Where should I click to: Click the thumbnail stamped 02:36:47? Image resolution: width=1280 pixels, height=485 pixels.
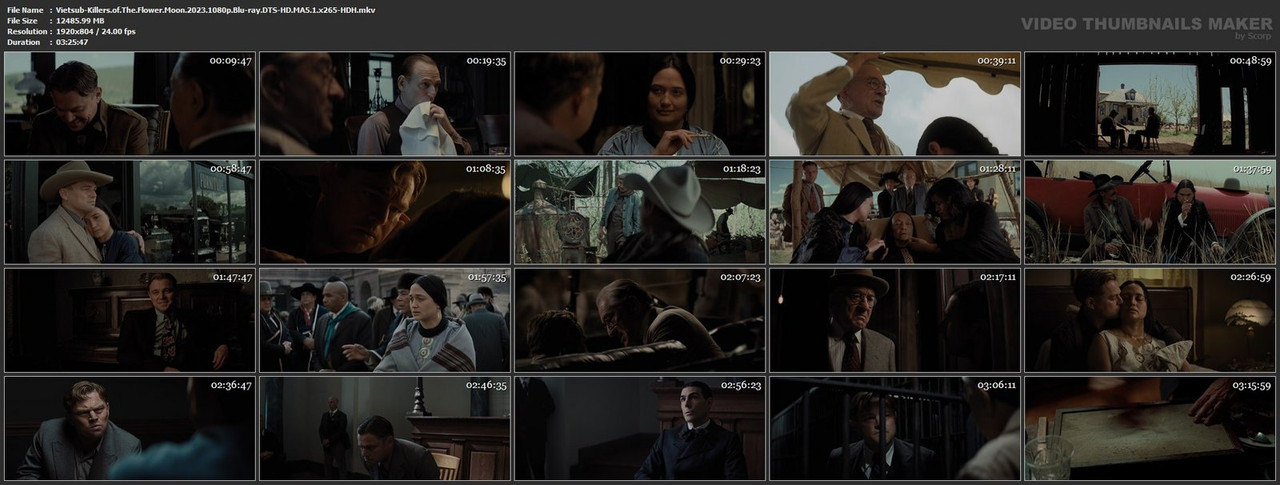tap(130, 428)
